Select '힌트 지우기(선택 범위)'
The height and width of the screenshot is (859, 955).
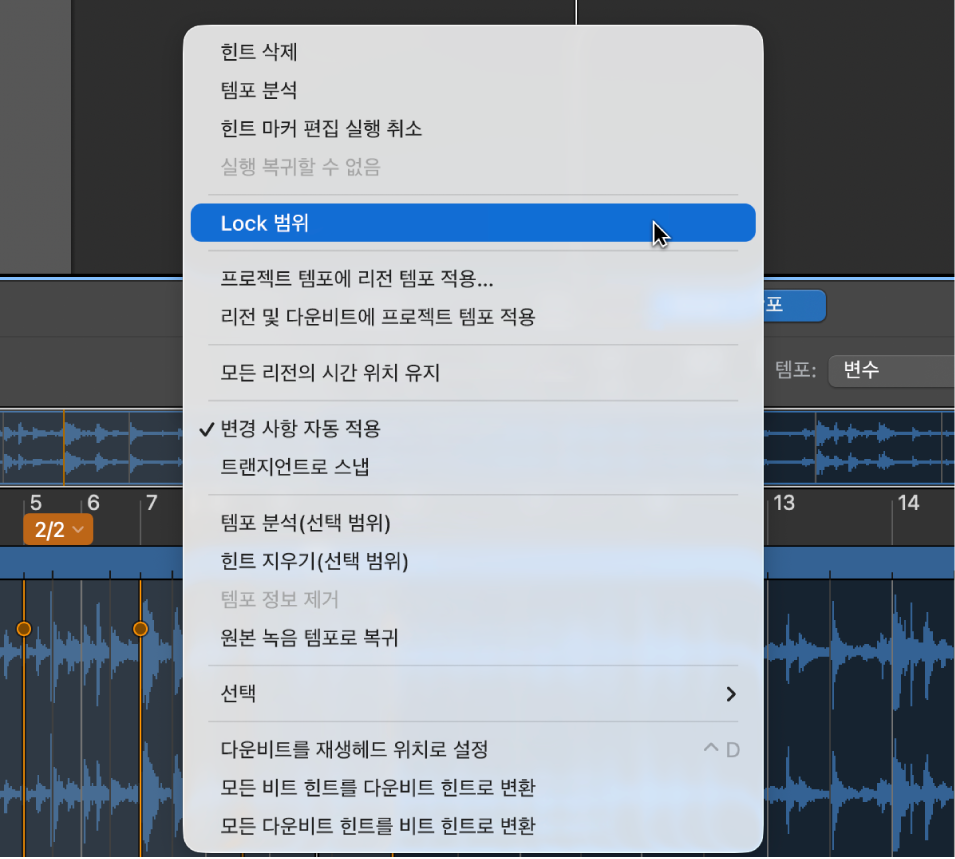coord(473,561)
